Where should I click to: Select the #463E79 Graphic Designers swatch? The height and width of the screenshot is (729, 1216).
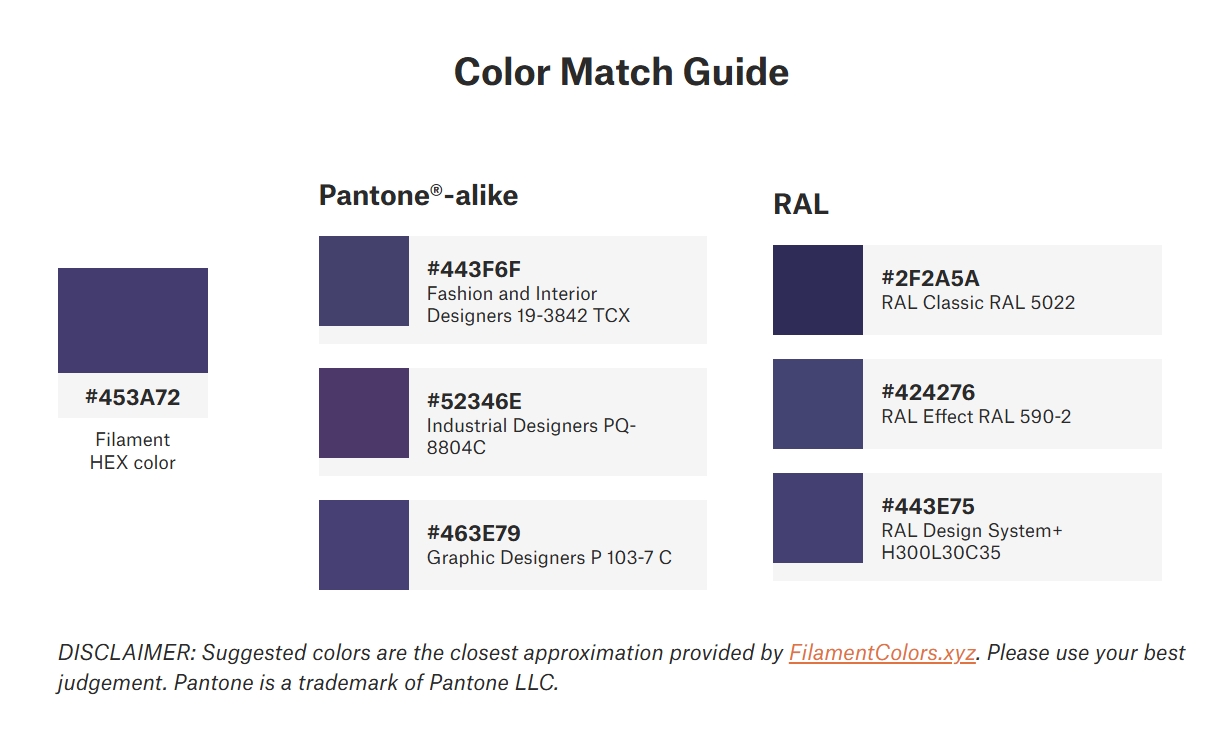364,545
